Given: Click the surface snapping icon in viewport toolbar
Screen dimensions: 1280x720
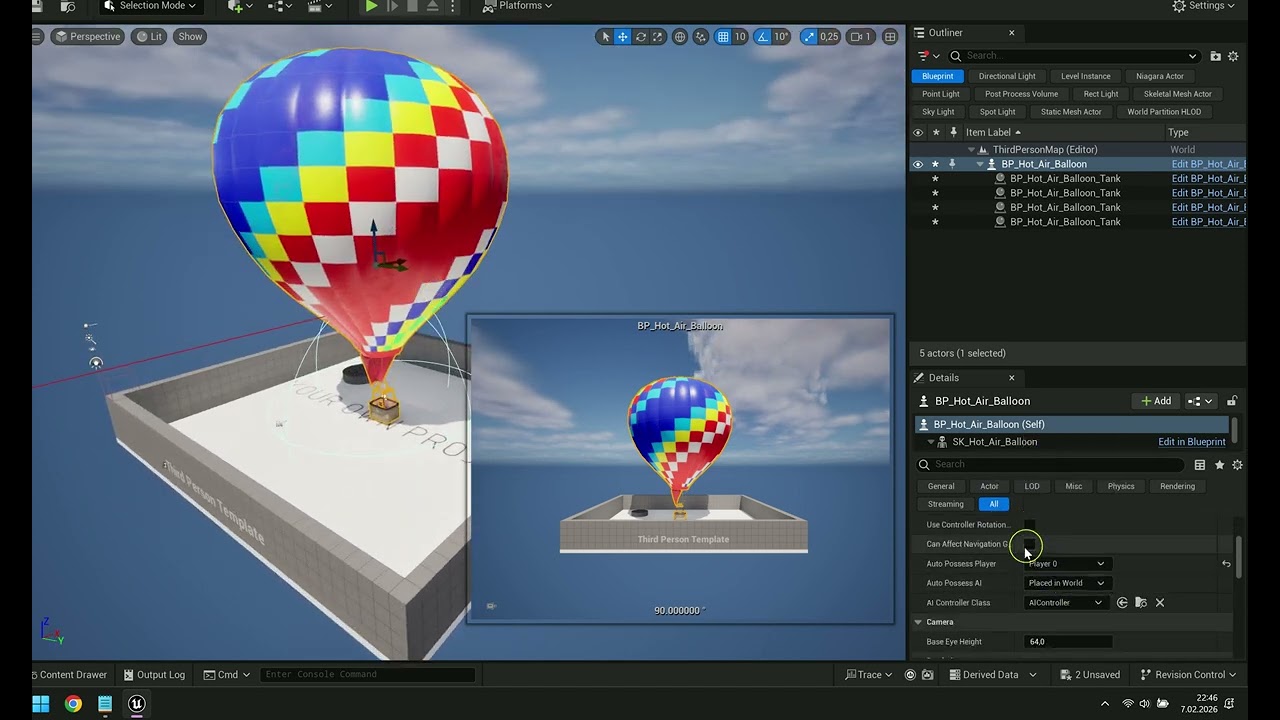Looking at the screenshot, I should (x=700, y=37).
